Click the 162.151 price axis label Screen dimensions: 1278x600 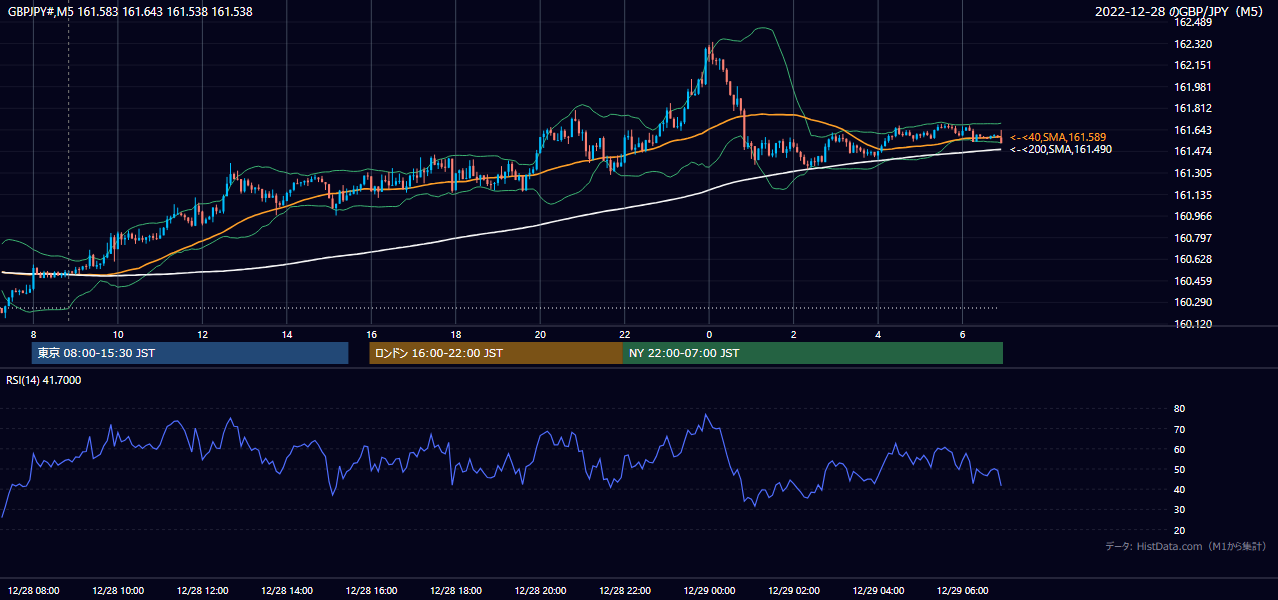pos(1193,65)
